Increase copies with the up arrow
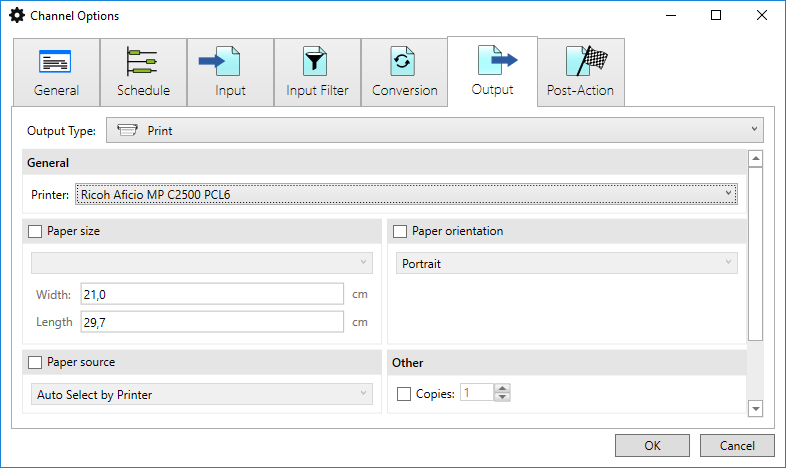Viewport: 786px width, 468px height. [502, 388]
